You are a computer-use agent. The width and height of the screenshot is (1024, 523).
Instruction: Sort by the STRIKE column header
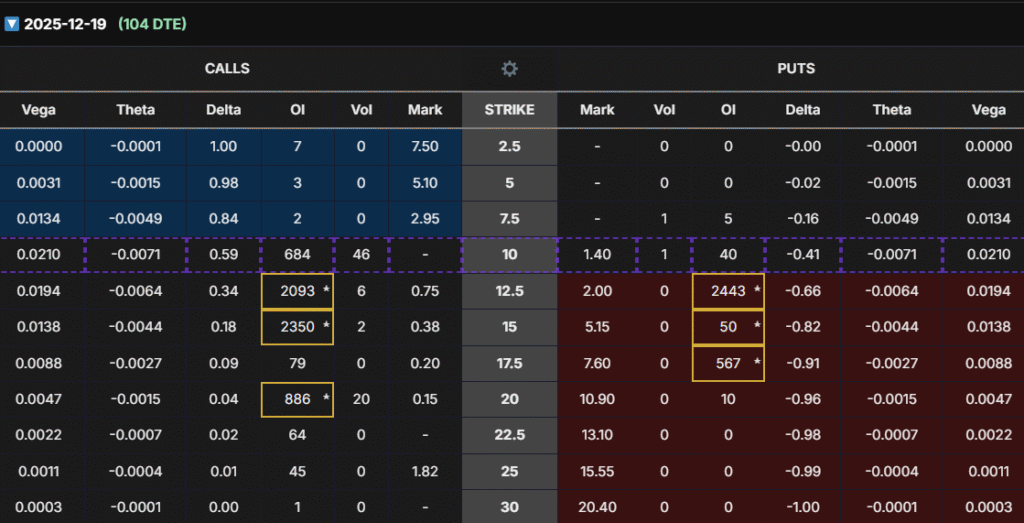pyautogui.click(x=510, y=110)
